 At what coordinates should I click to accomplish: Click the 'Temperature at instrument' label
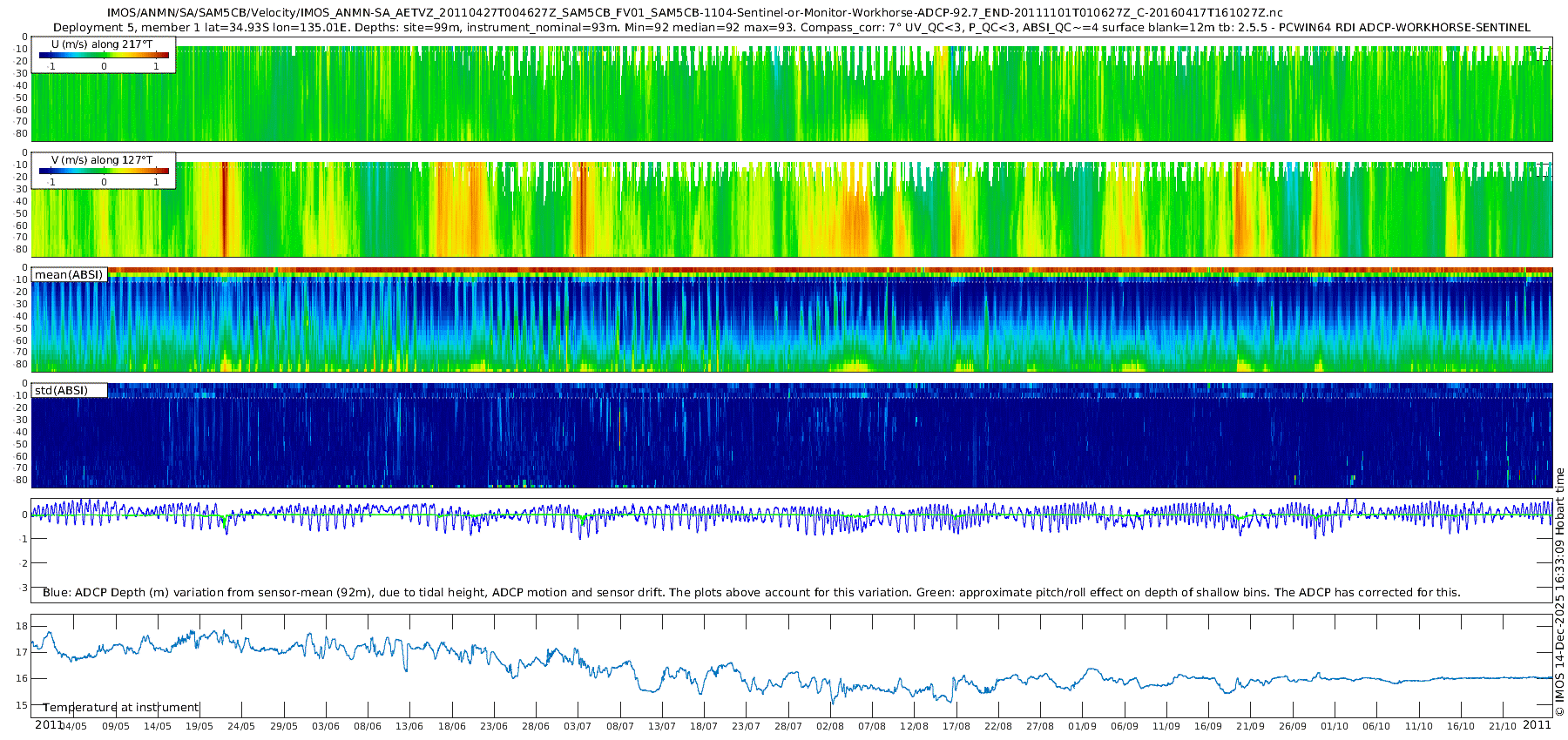pyautogui.click(x=121, y=707)
